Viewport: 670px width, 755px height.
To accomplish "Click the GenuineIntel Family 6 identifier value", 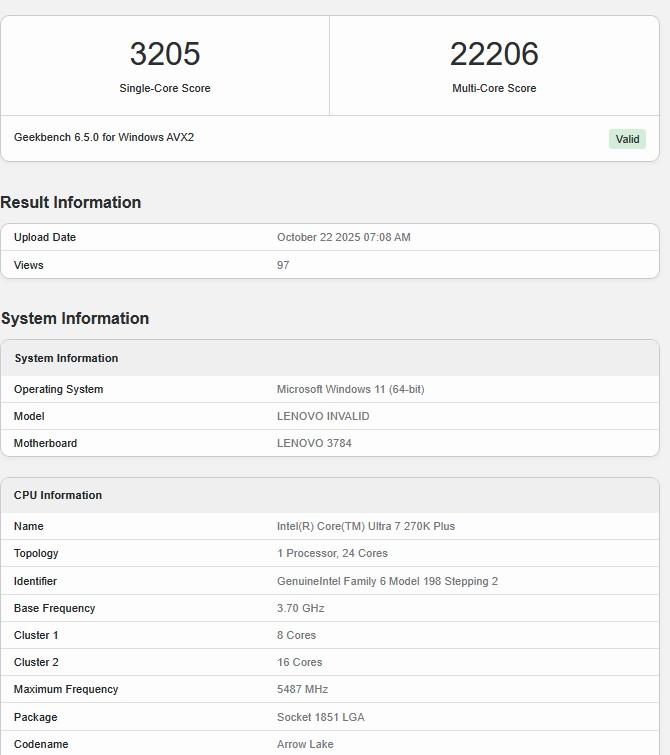I will point(387,581).
